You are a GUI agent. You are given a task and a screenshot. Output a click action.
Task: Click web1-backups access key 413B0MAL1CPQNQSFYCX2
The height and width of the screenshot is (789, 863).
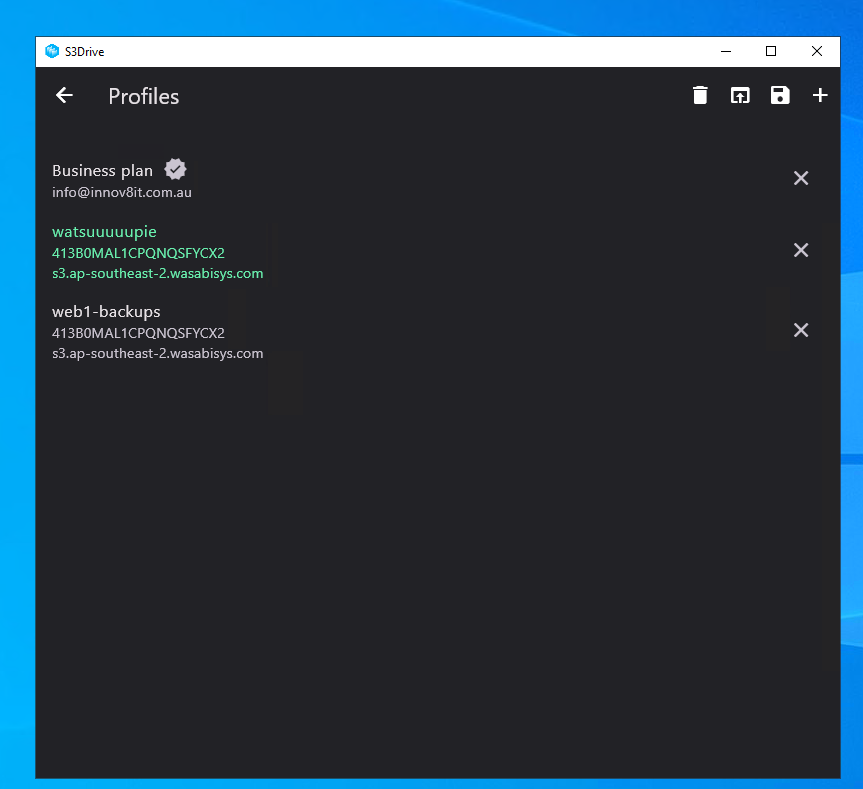point(138,333)
